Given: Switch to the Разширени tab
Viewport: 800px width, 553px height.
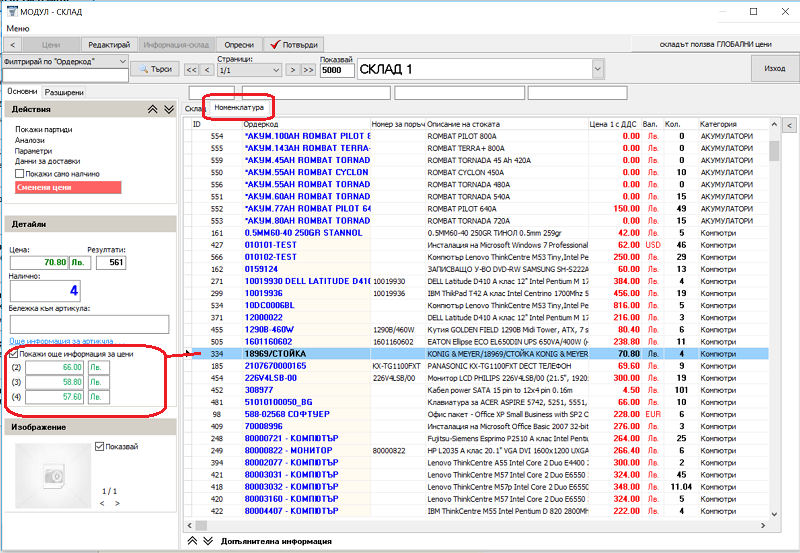Looking at the screenshot, I should click(64, 92).
